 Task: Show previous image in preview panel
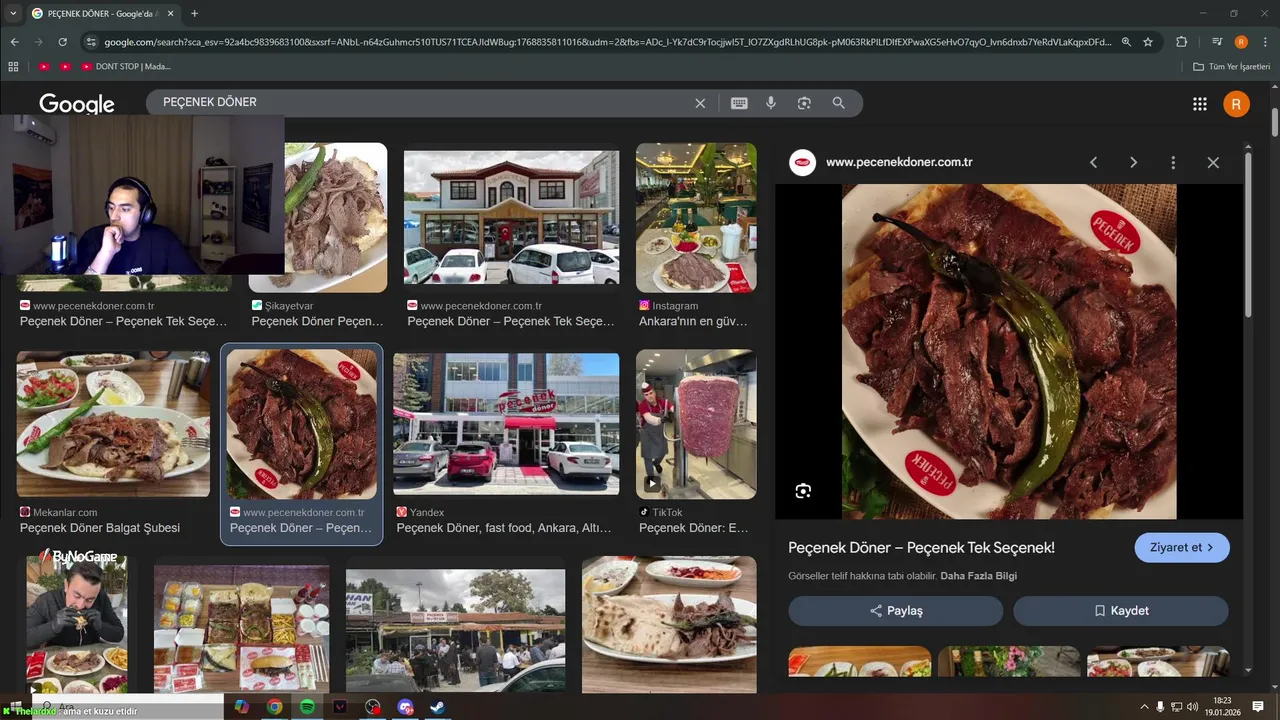tap(1094, 162)
